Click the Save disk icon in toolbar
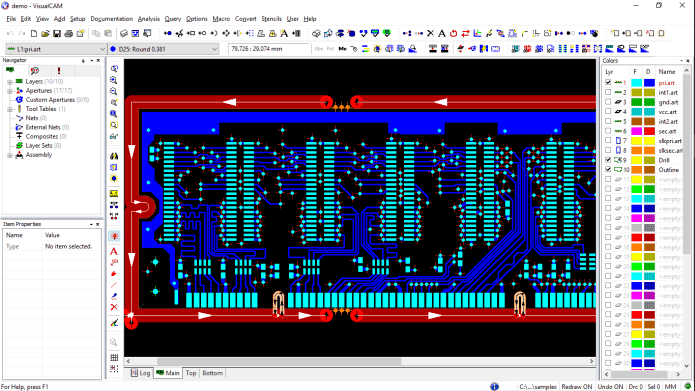The image size is (695, 391). (57, 33)
